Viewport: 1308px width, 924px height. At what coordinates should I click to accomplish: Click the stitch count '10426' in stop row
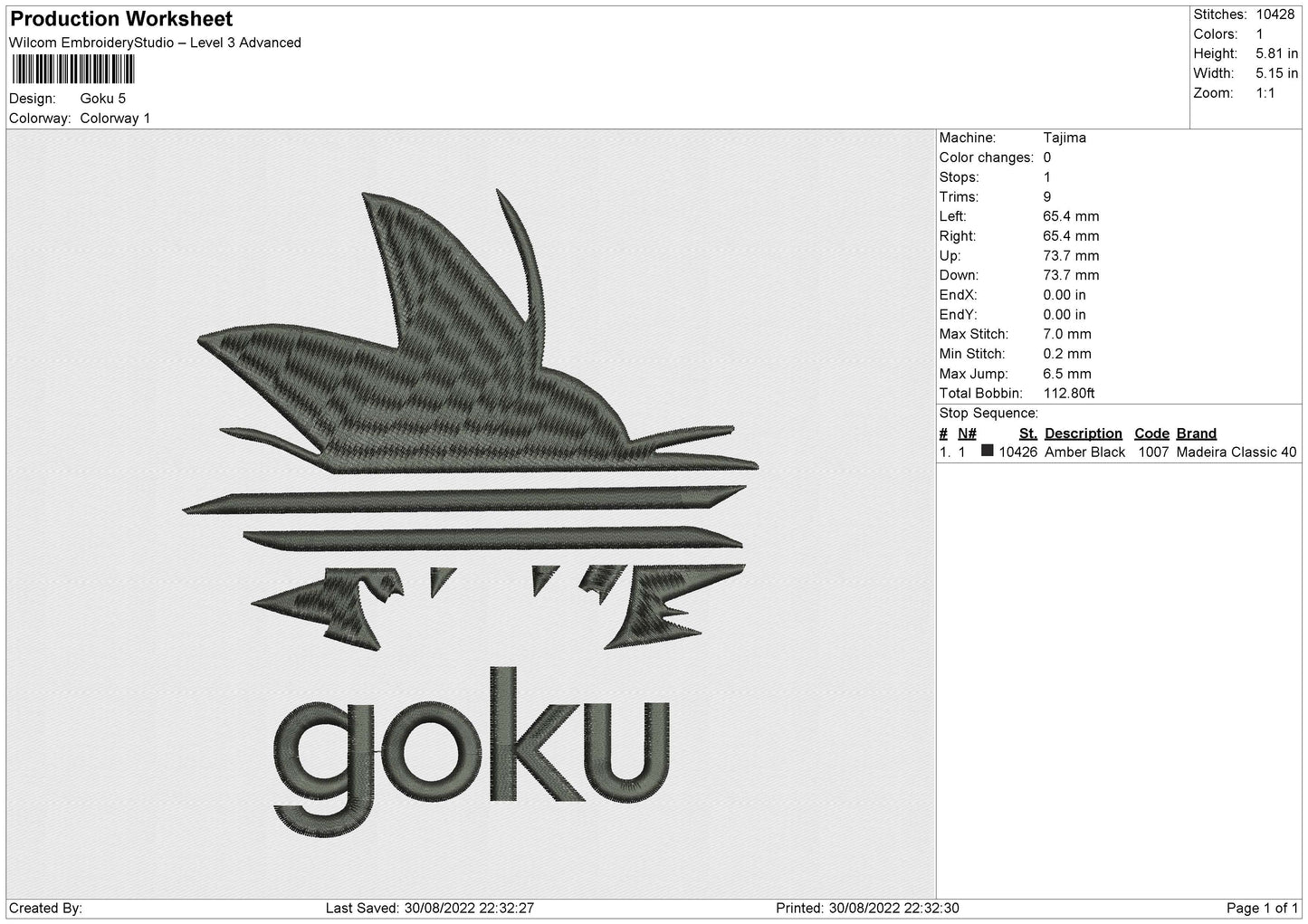1018,452
